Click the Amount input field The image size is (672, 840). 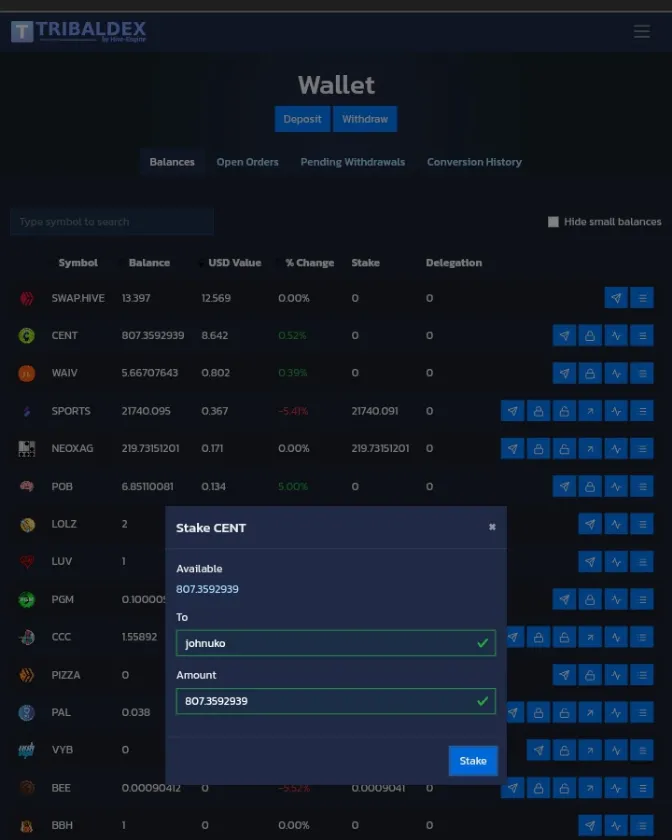click(x=335, y=701)
